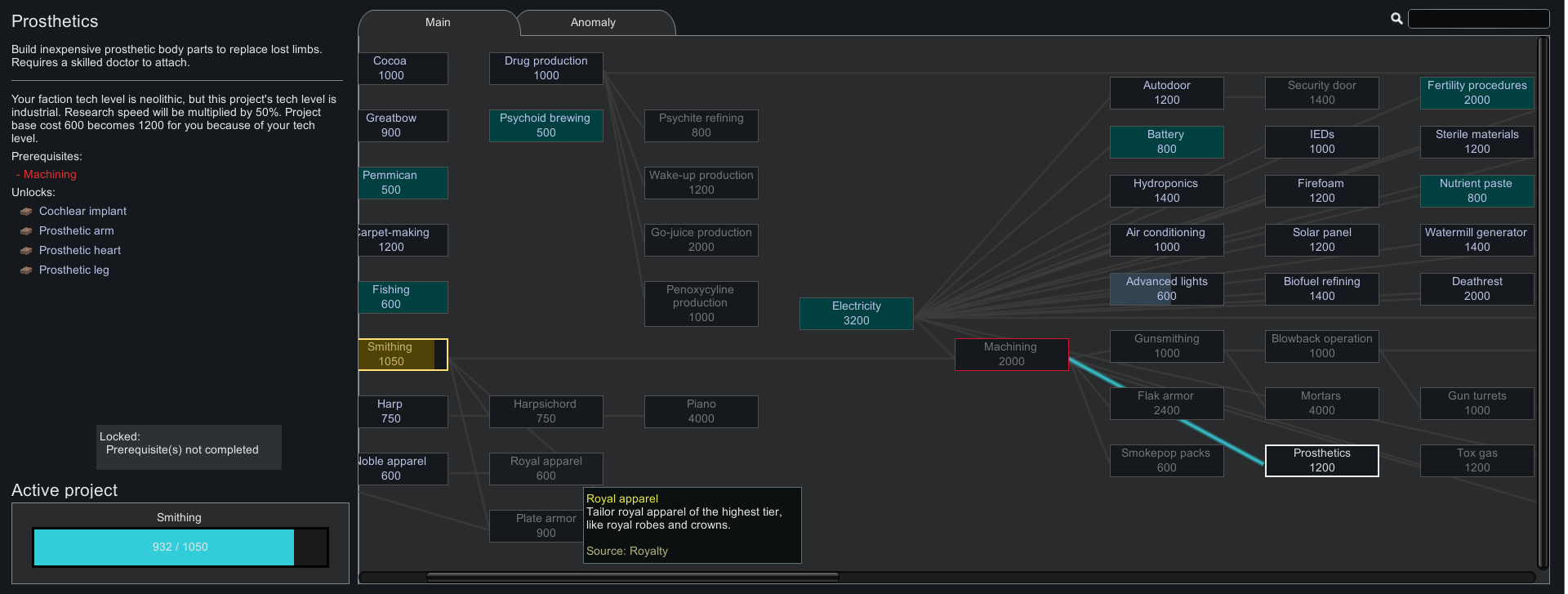Screen dimensions: 1568x594
Task: Switch to the Main tab
Action: pyautogui.click(x=438, y=23)
